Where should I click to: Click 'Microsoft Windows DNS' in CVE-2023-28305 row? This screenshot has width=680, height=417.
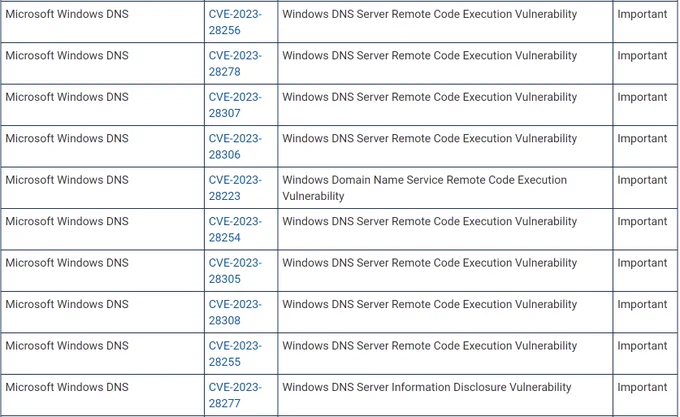(x=67, y=263)
